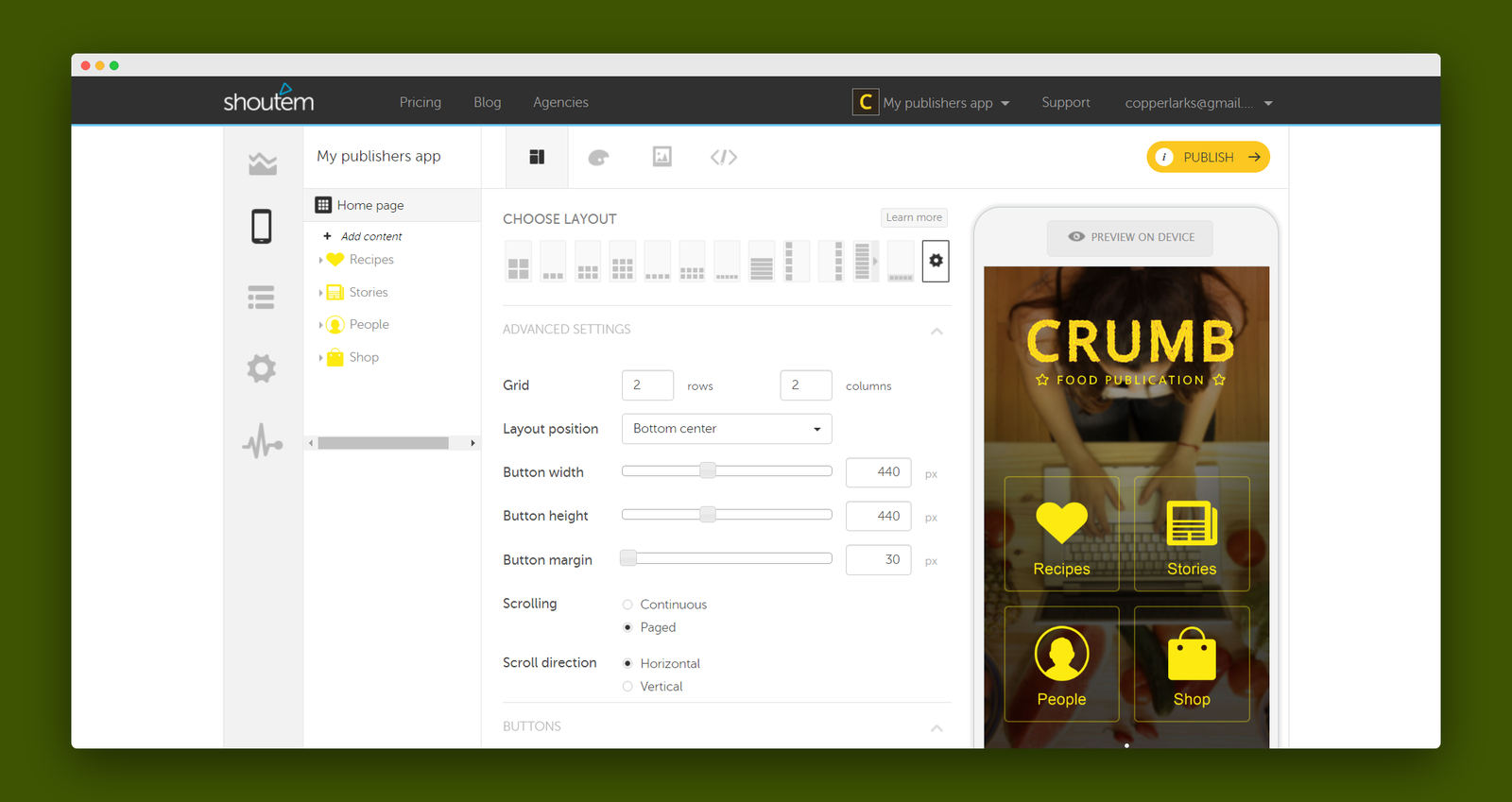
Task: Switch to the color palette tab
Action: pos(598,158)
